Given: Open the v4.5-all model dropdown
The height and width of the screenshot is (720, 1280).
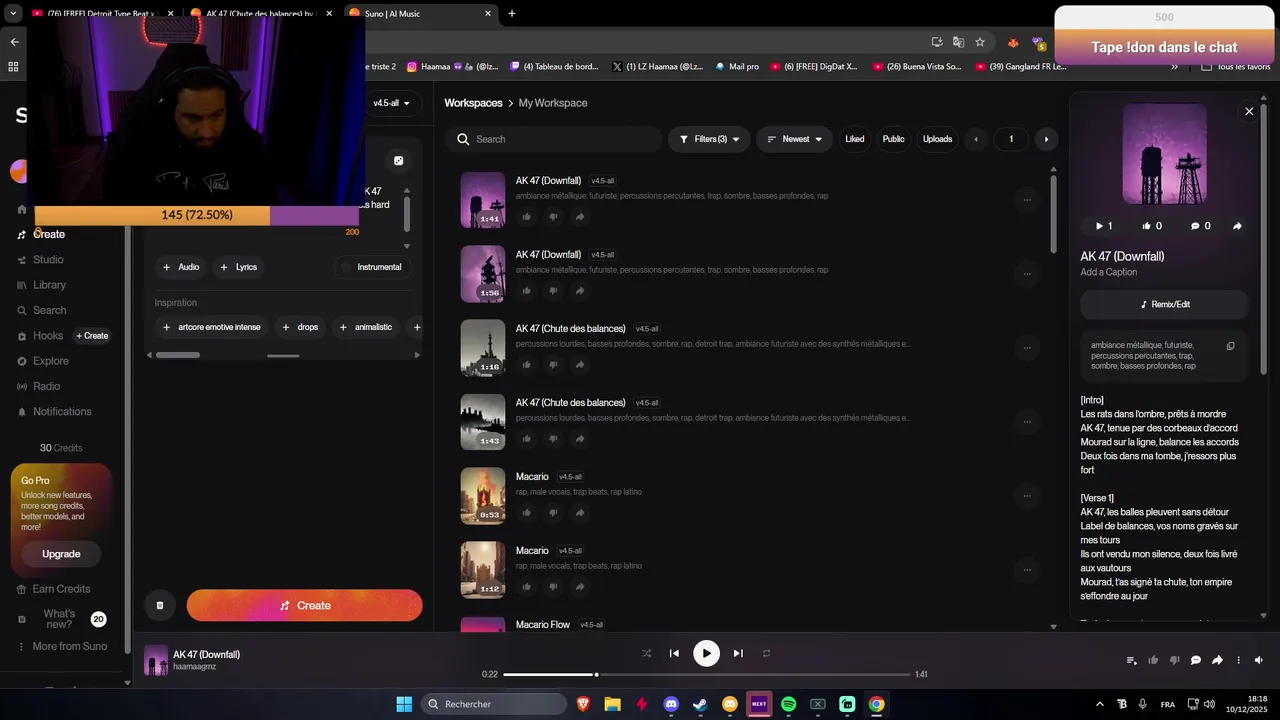Looking at the screenshot, I should click(x=391, y=103).
